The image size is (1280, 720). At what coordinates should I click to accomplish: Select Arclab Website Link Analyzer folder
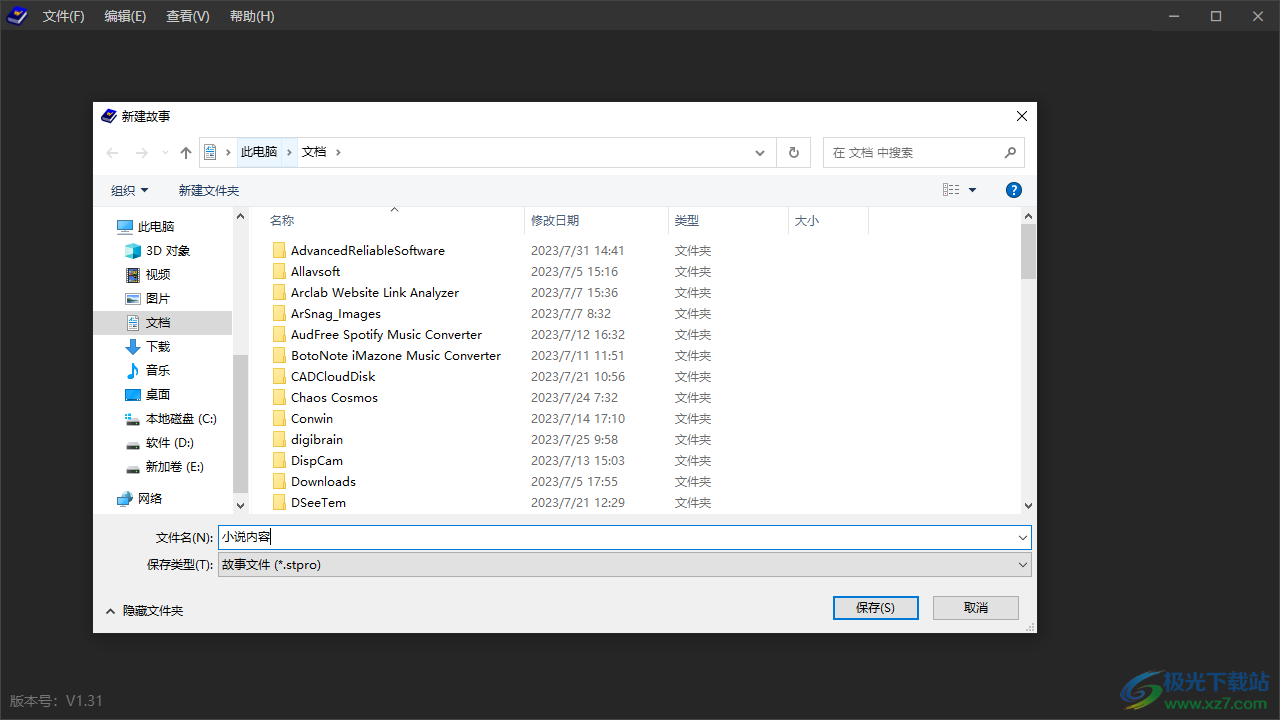(x=375, y=293)
